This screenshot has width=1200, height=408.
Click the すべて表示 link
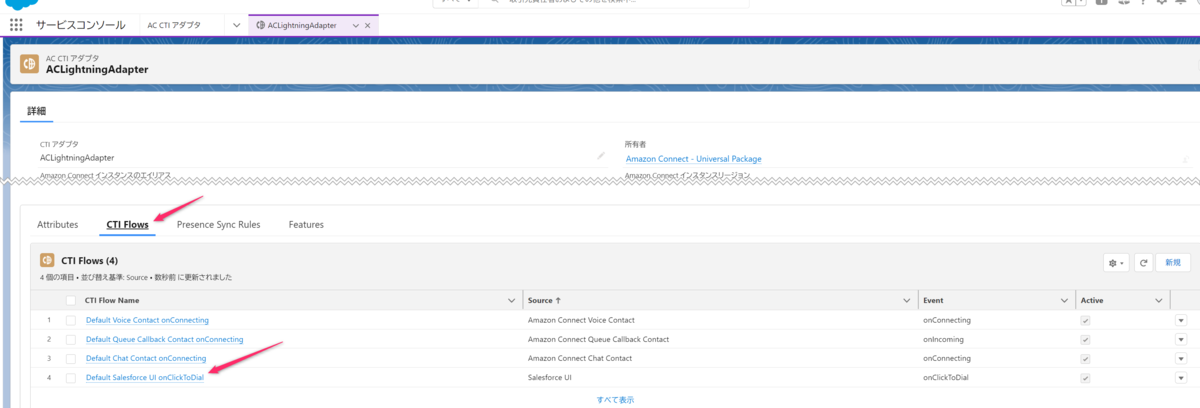pos(615,399)
